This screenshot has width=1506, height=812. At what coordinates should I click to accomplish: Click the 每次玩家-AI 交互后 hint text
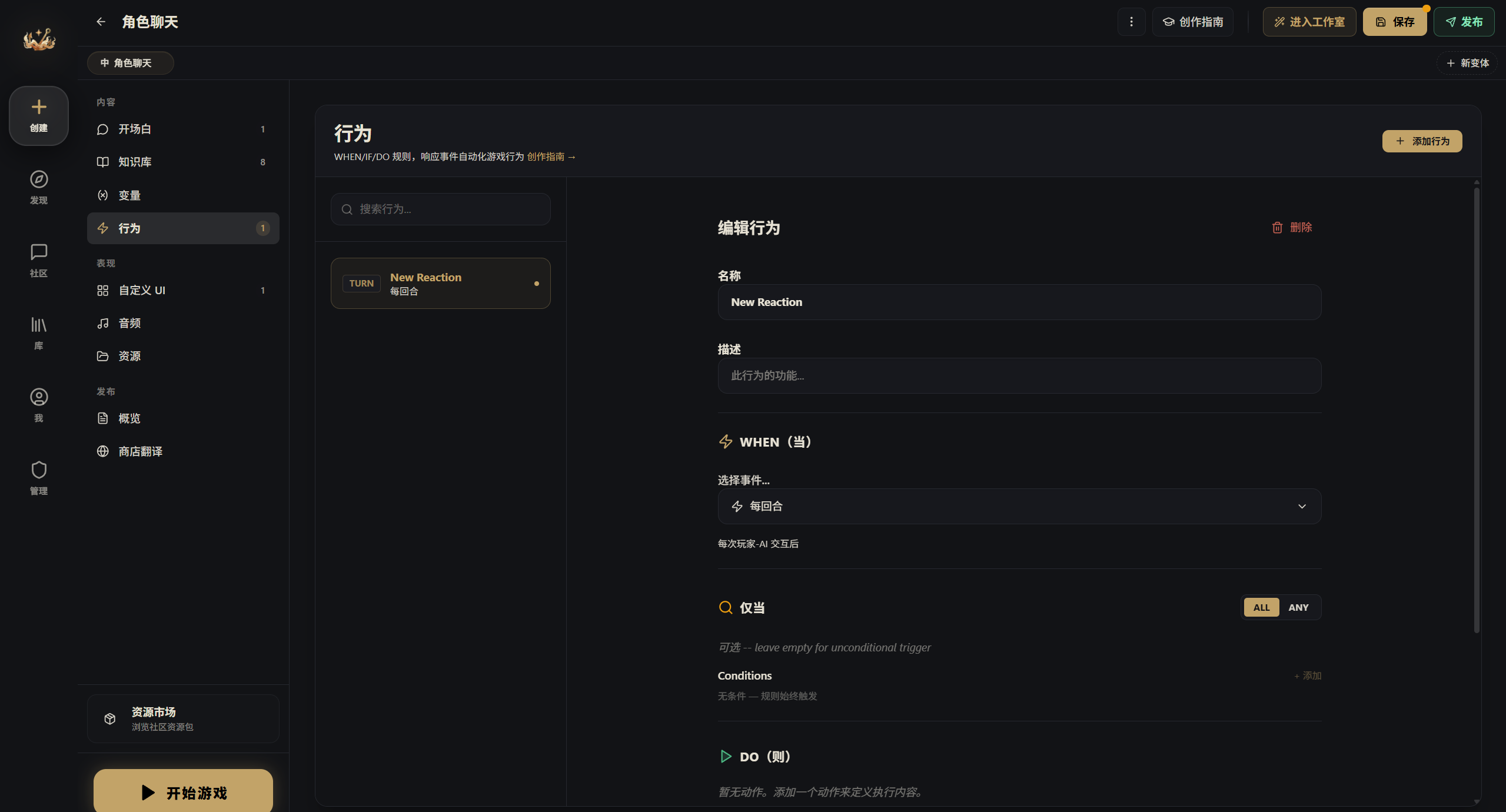point(758,544)
